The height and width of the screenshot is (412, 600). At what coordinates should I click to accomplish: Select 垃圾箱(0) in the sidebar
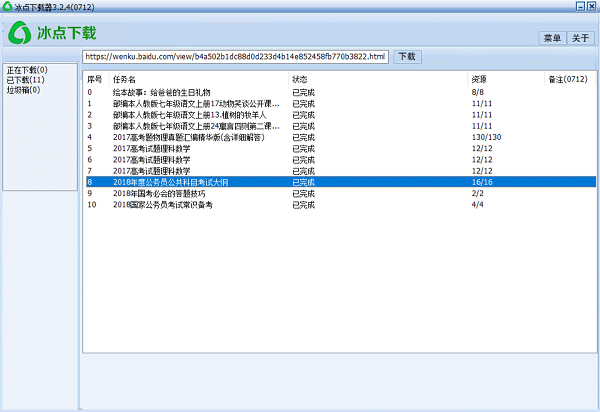[23, 90]
